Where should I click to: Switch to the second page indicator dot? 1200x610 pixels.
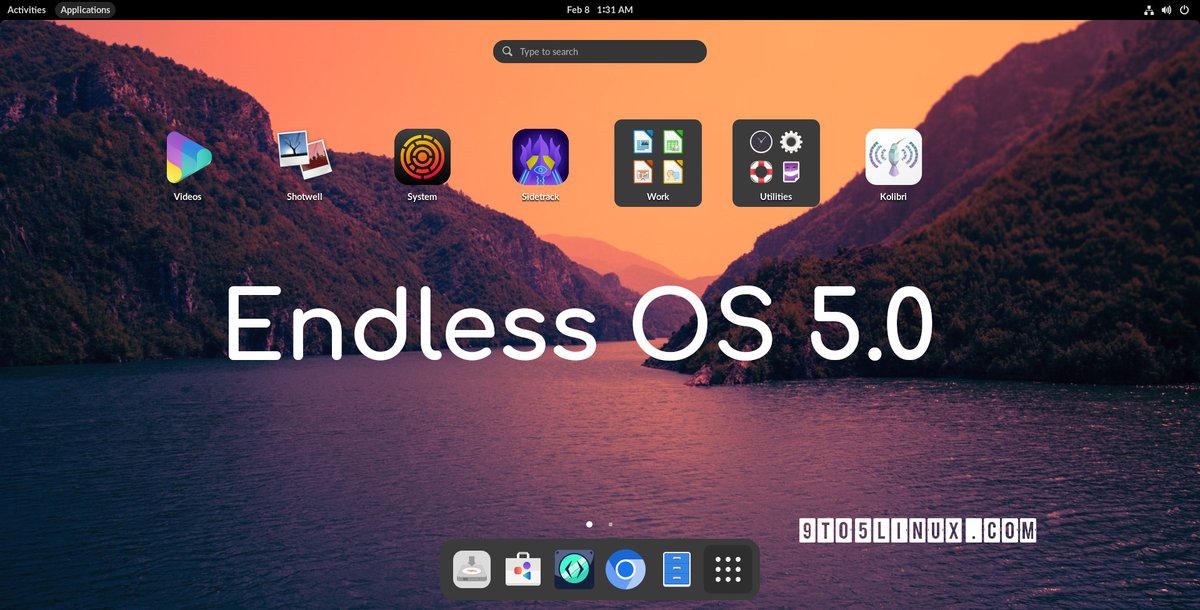pyautogui.click(x=611, y=524)
